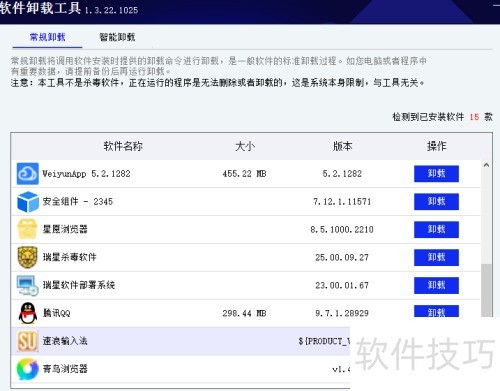This screenshot has width=500, height=391.
Task: Click the 速浪输入法 SU icon
Action: (27, 341)
